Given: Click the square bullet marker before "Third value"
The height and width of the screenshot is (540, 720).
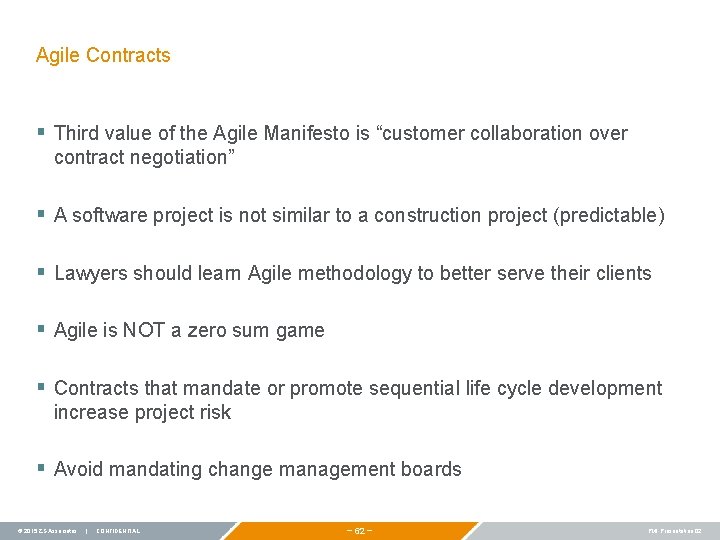Looking at the screenshot, I should 40,133.
